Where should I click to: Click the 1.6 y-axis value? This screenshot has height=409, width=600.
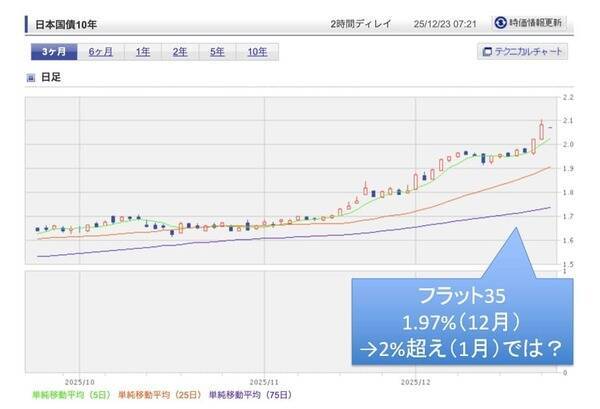coord(568,241)
